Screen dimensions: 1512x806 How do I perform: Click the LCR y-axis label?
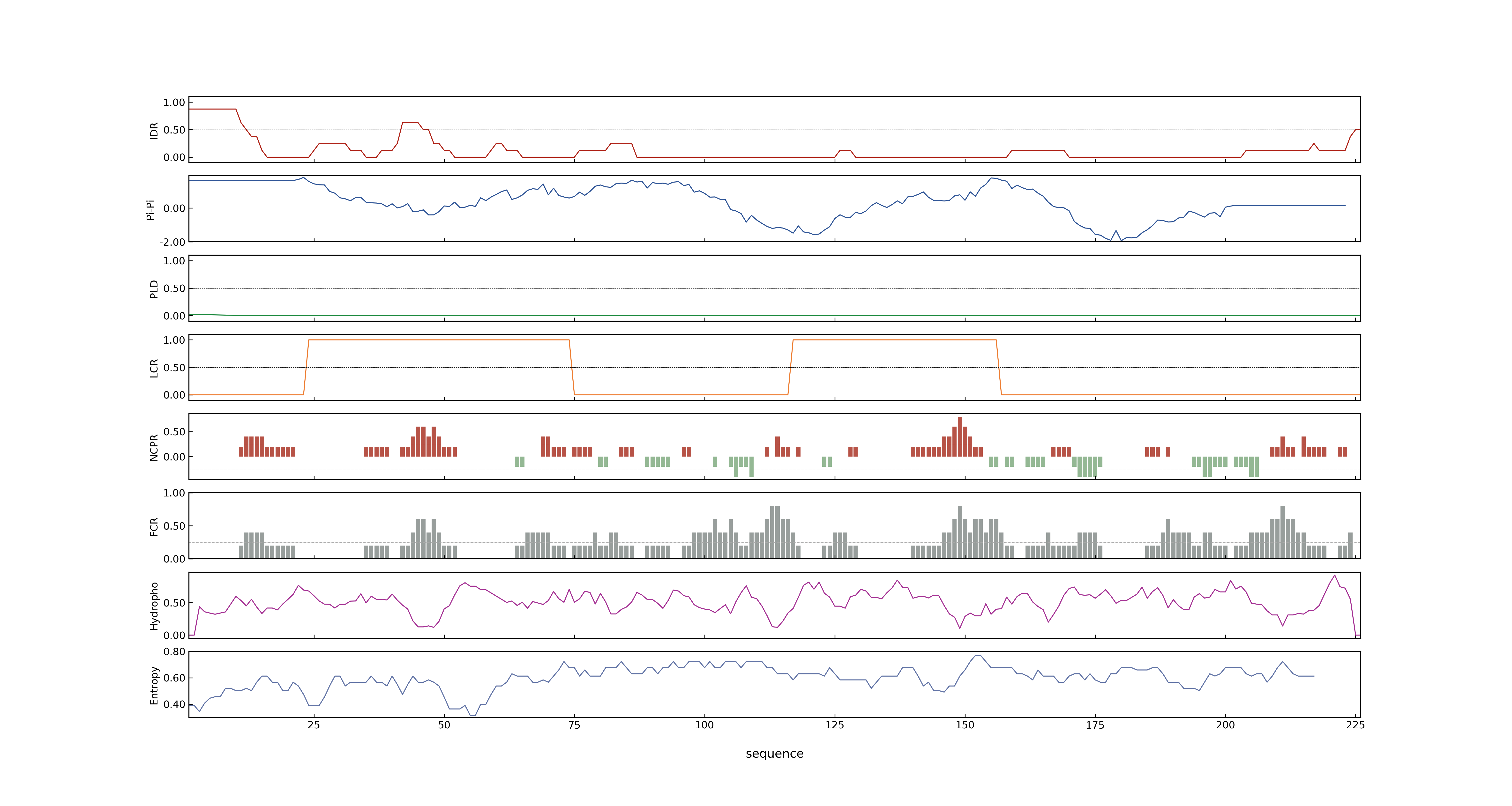click(154, 368)
